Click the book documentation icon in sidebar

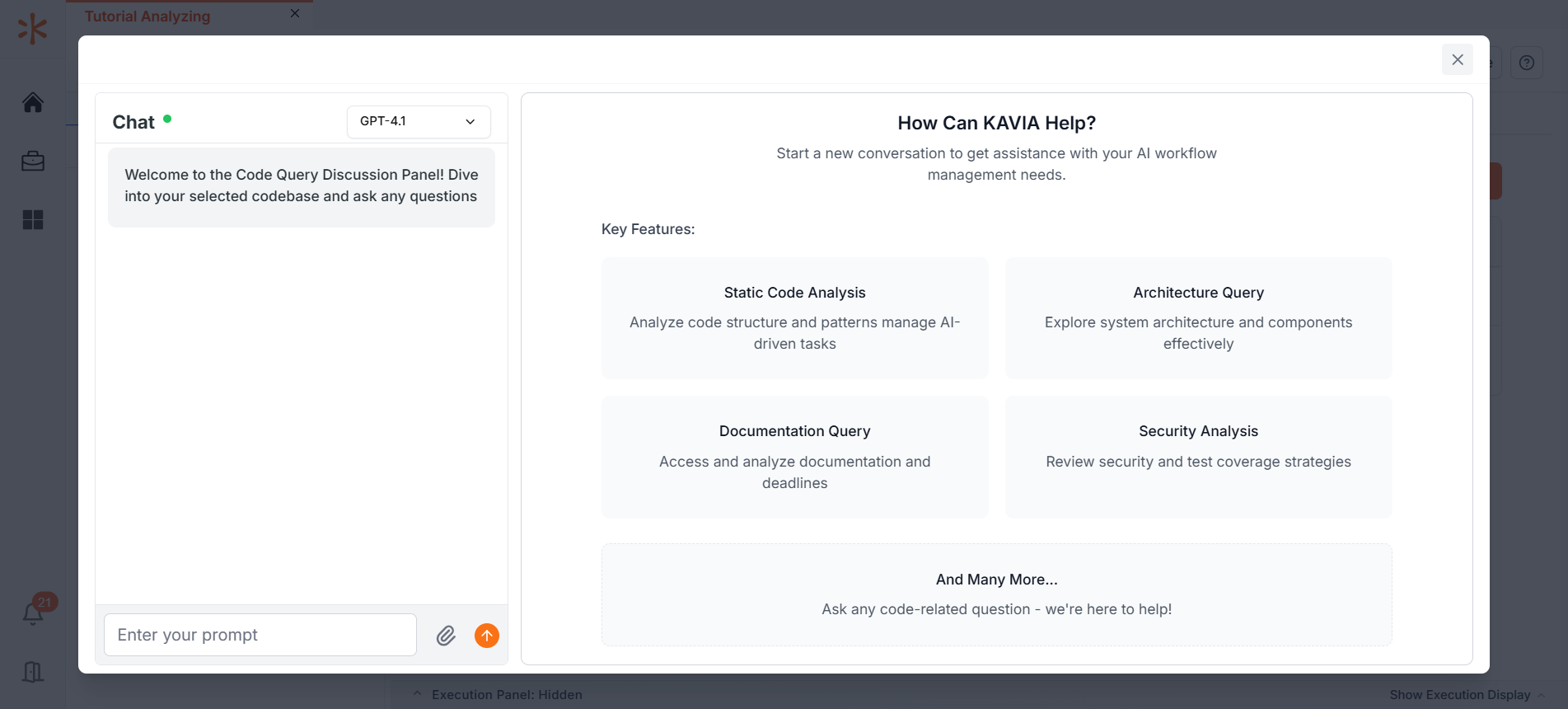point(33,672)
